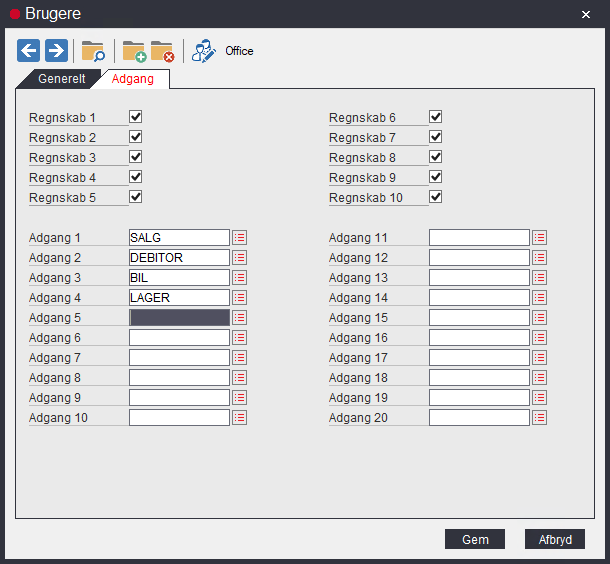Image resolution: width=610 pixels, height=564 pixels.
Task: Click the add new folder icon
Action: click(134, 51)
